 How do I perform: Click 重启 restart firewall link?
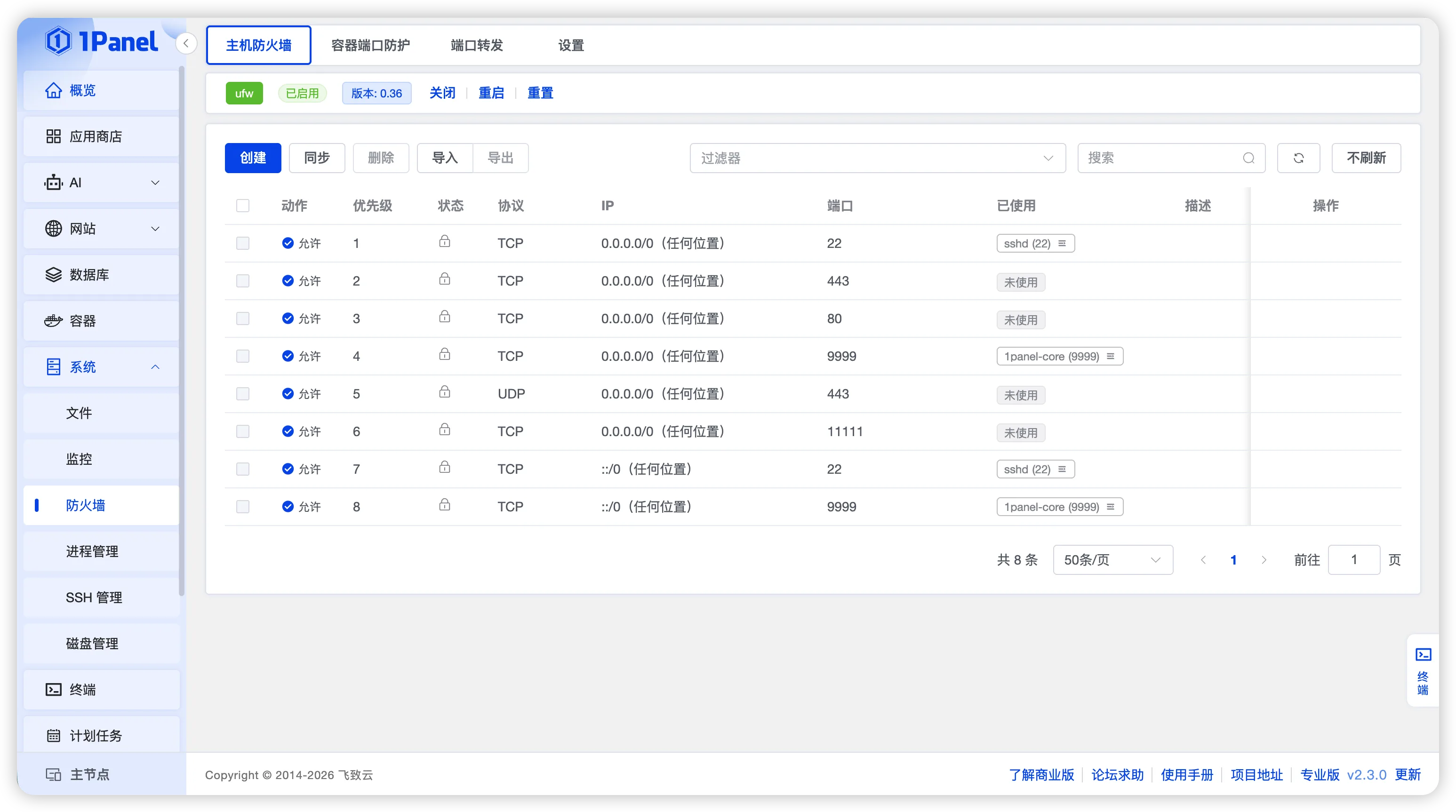tap(491, 93)
